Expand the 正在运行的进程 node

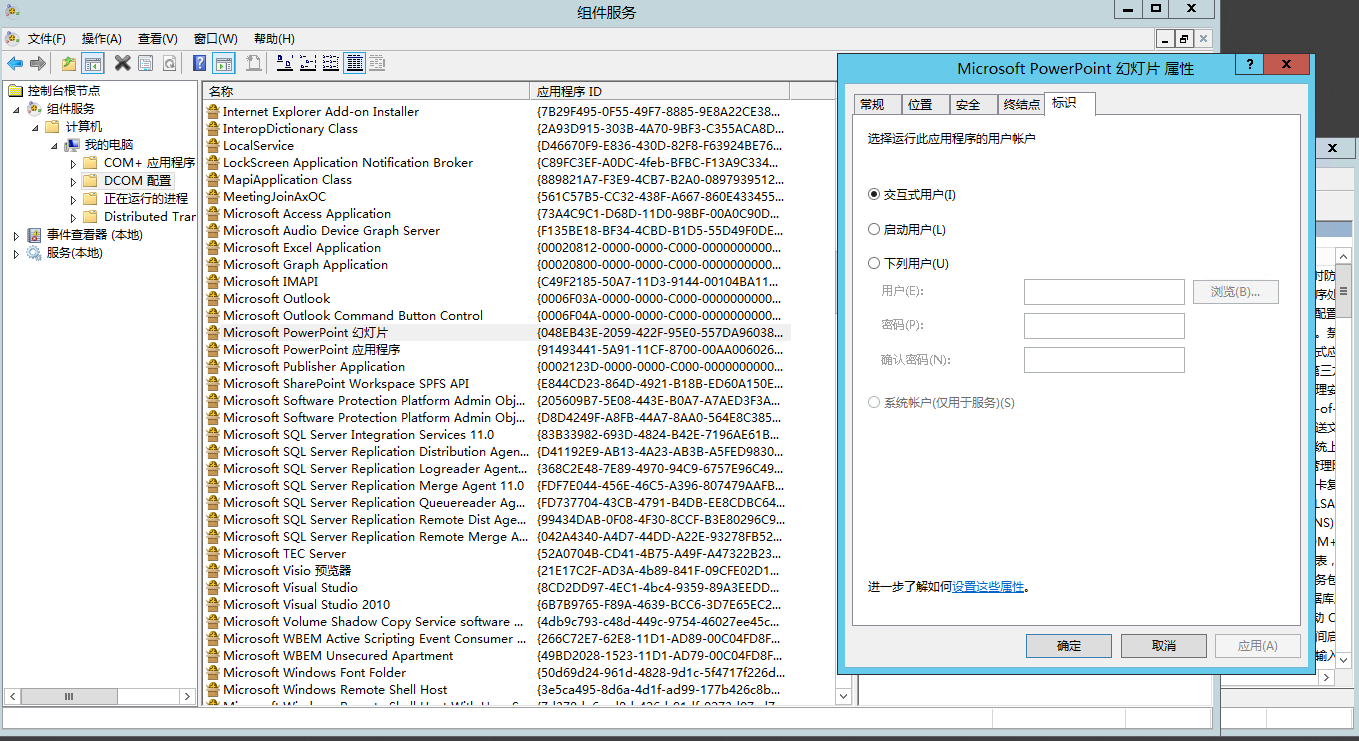click(73, 199)
